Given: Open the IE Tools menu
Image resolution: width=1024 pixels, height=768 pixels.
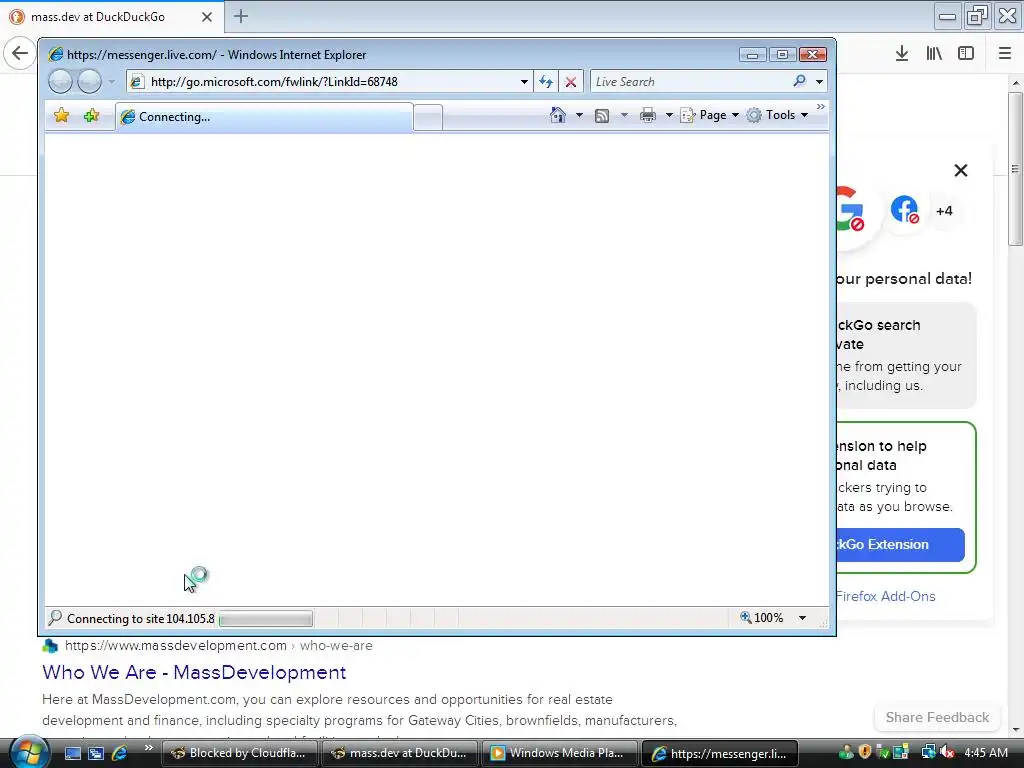Looking at the screenshot, I should click(x=778, y=115).
